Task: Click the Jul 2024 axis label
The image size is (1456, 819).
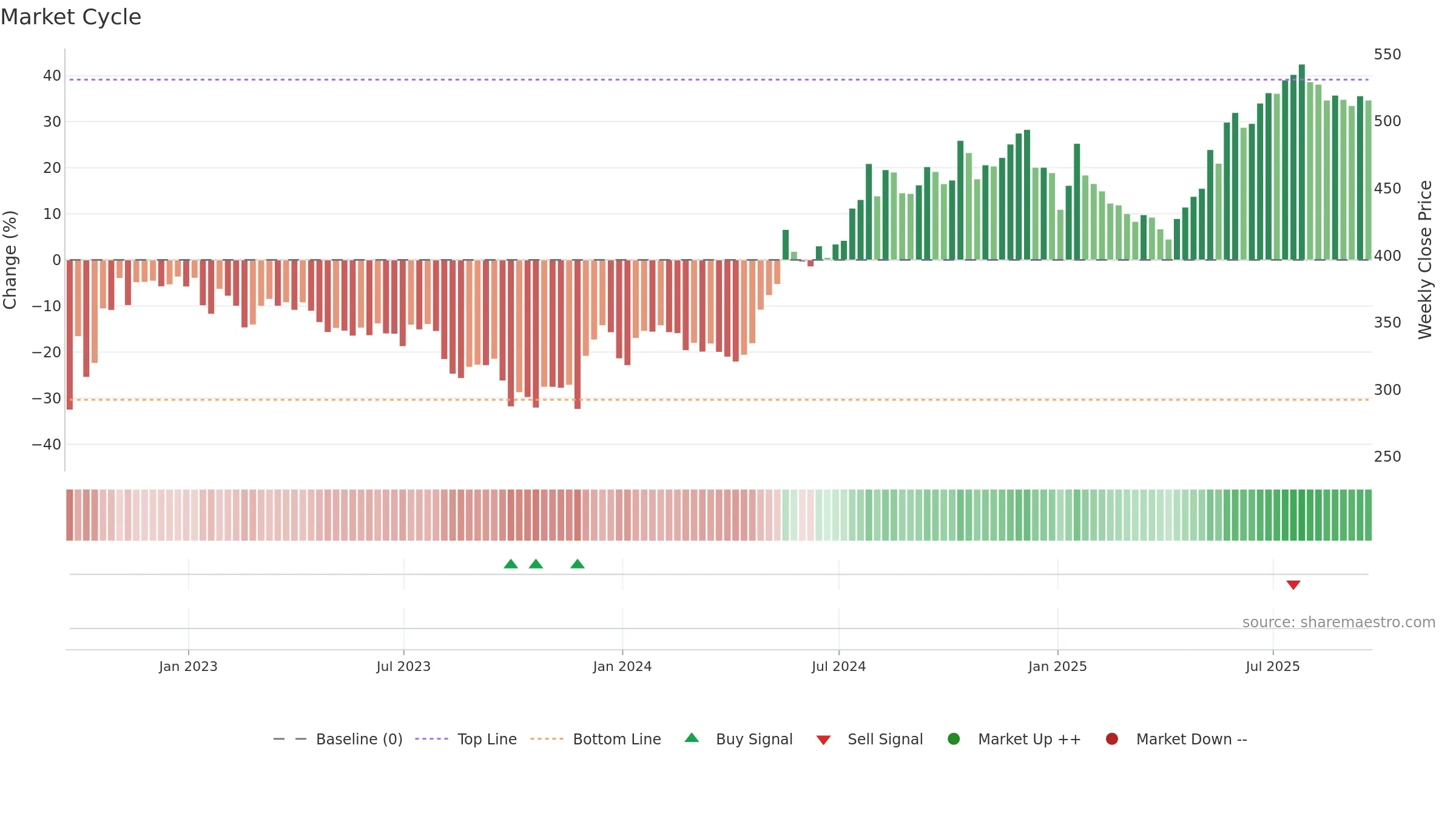Action: (x=839, y=666)
